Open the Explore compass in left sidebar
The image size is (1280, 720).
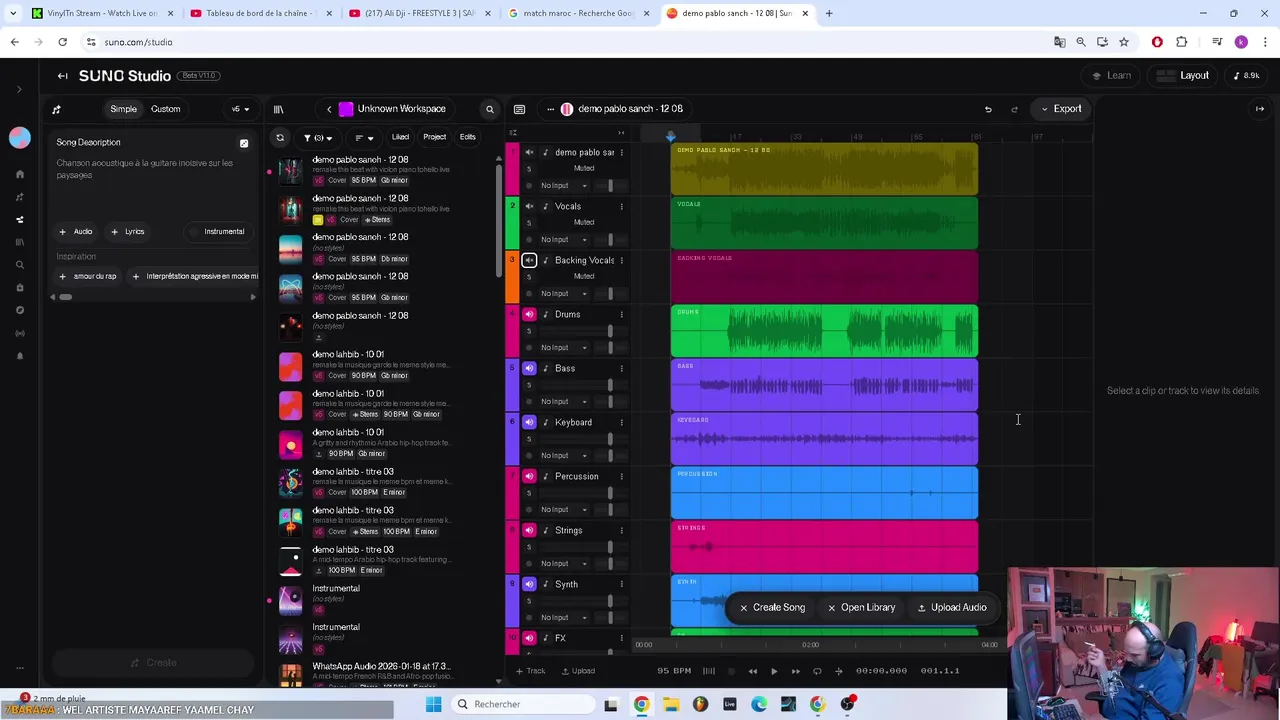[x=19, y=310]
